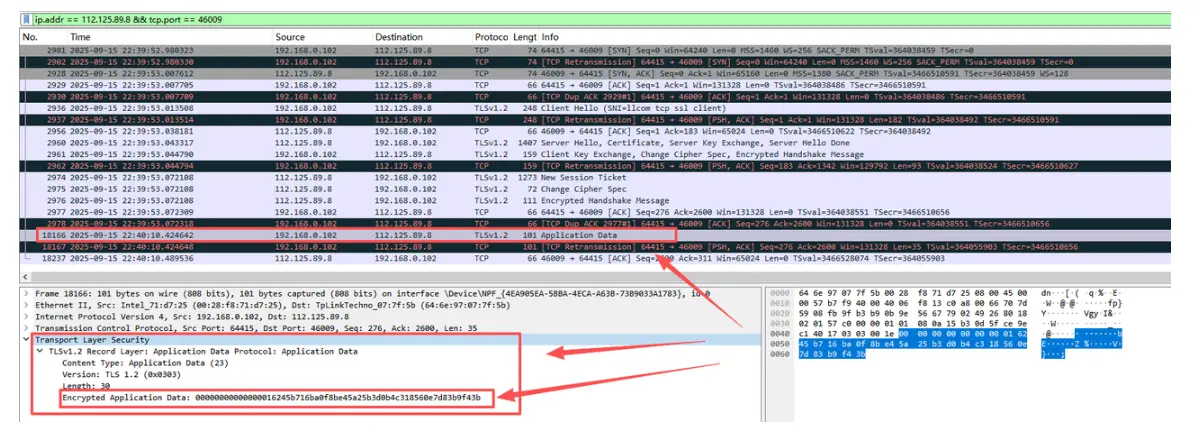The width and height of the screenshot is (1197, 448).
Task: Click hex dump offset row 0040
Action: pyautogui.click(x=779, y=334)
